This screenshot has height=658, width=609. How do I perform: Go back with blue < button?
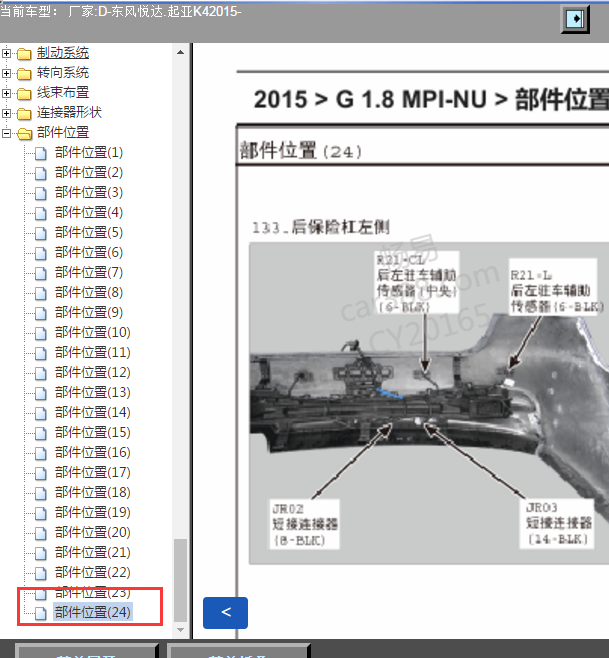coord(225,613)
